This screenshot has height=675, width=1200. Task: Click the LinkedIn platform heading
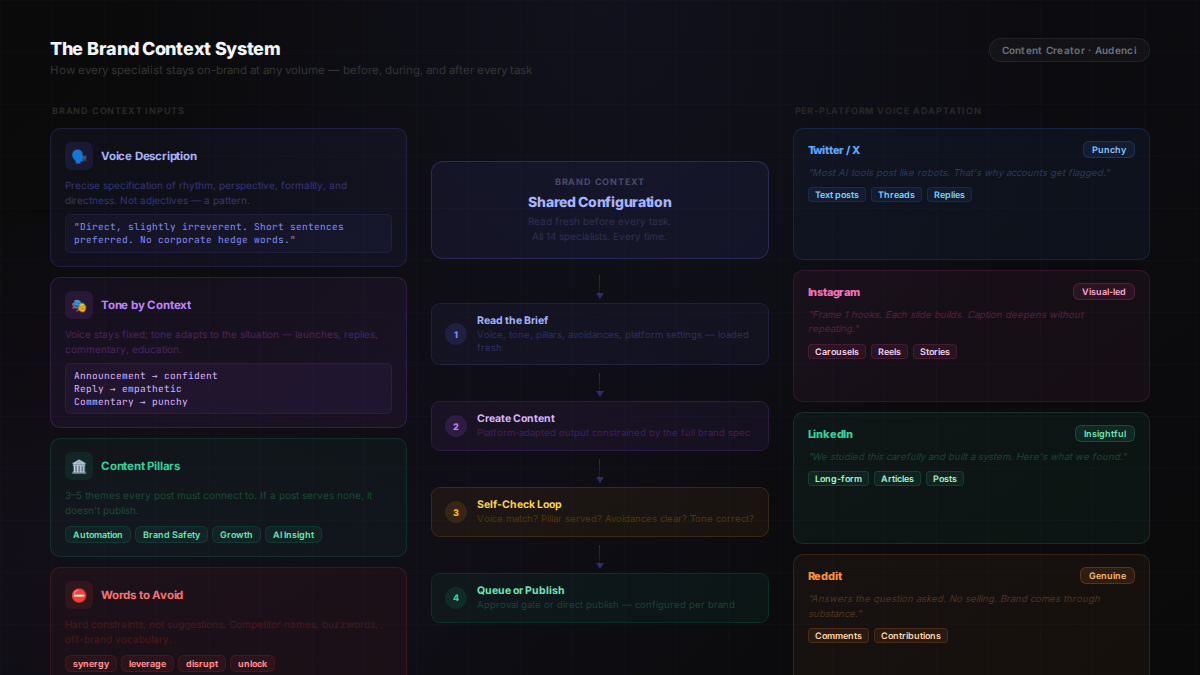[830, 434]
